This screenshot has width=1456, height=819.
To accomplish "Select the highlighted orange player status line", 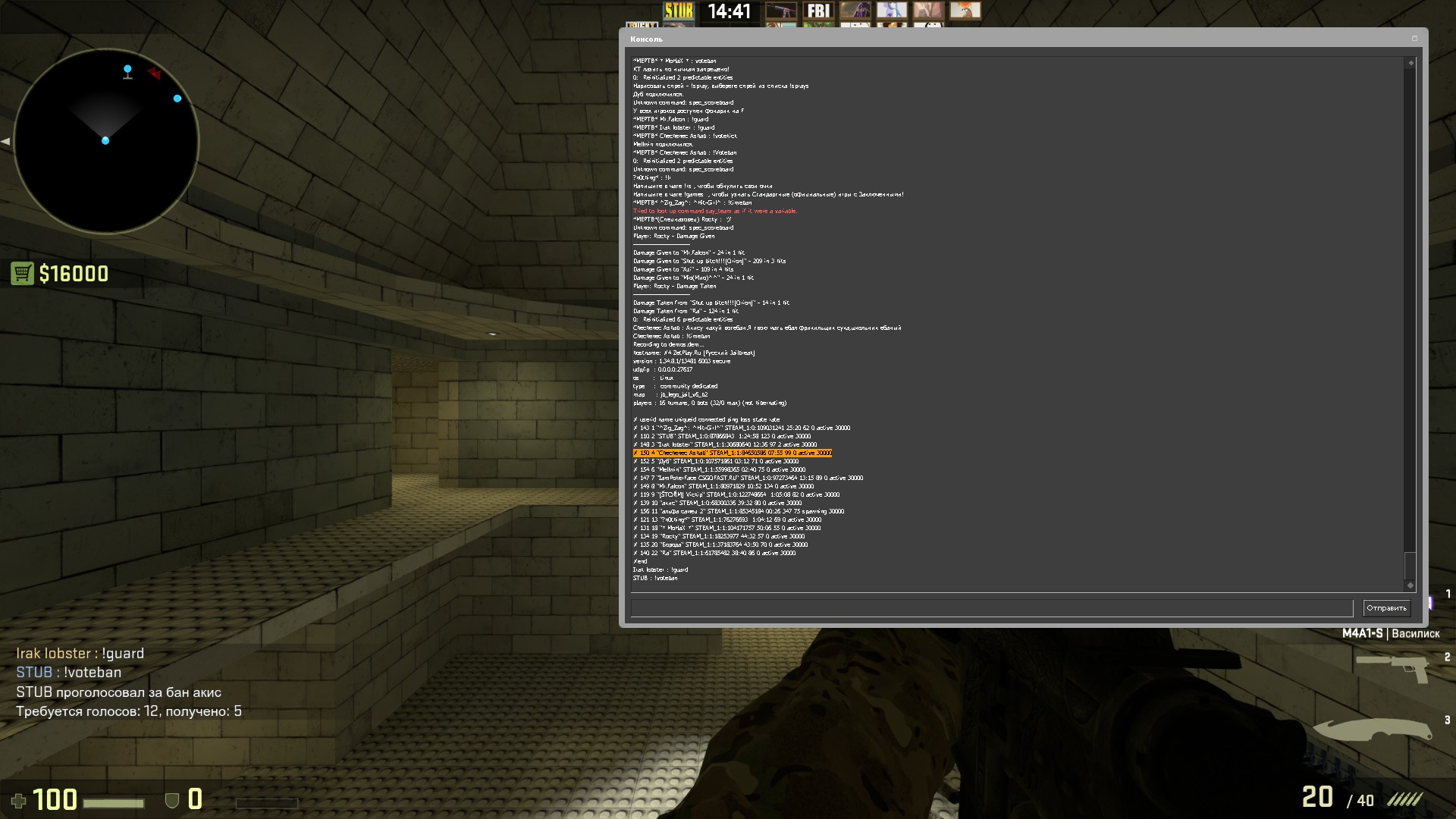I will point(733,453).
